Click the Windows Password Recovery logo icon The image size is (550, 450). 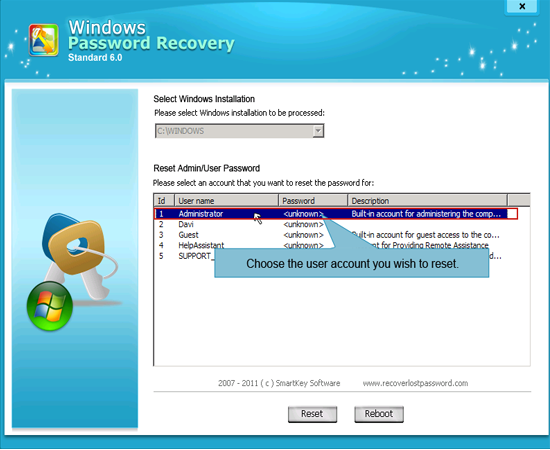click(43, 40)
